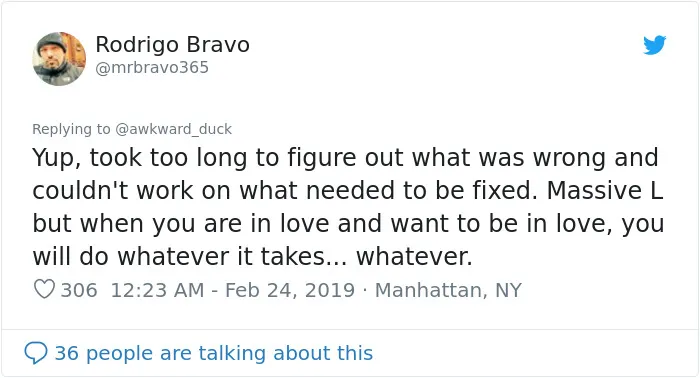Click the word 'this' in the footer link
The height and width of the screenshot is (378, 700).
355,353
